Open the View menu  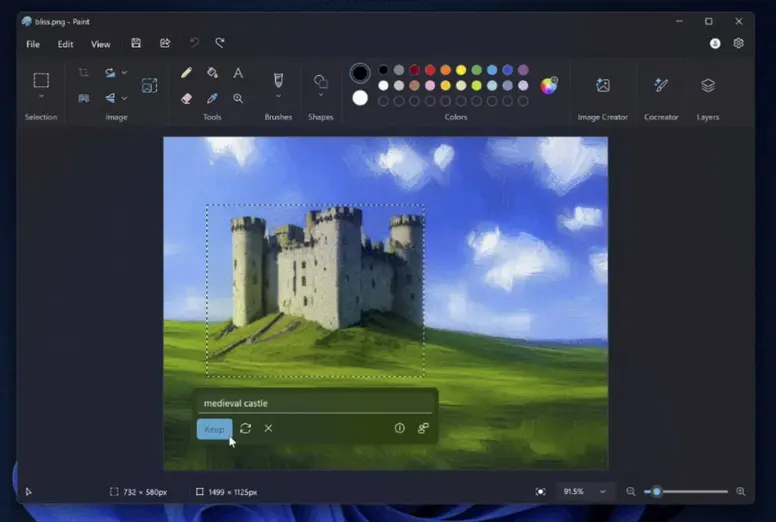pyautogui.click(x=101, y=44)
